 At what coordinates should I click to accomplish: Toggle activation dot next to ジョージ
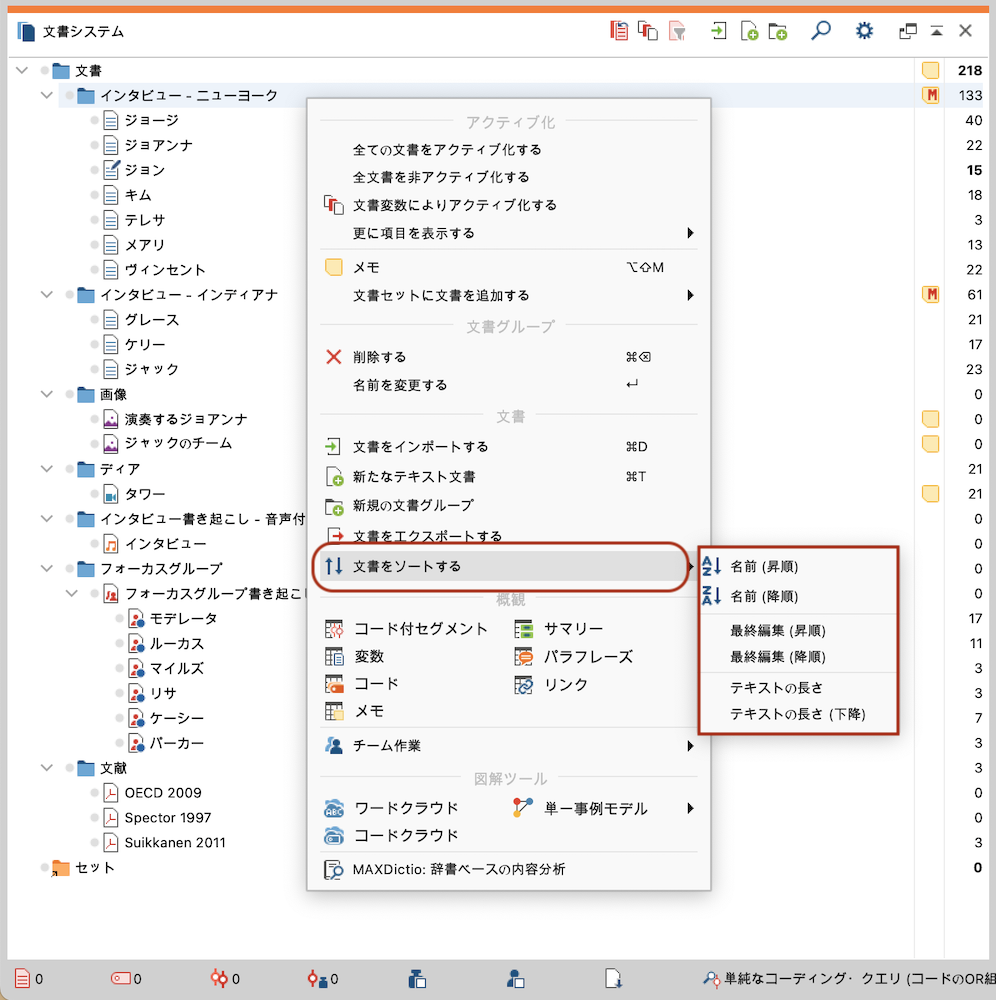[95, 120]
